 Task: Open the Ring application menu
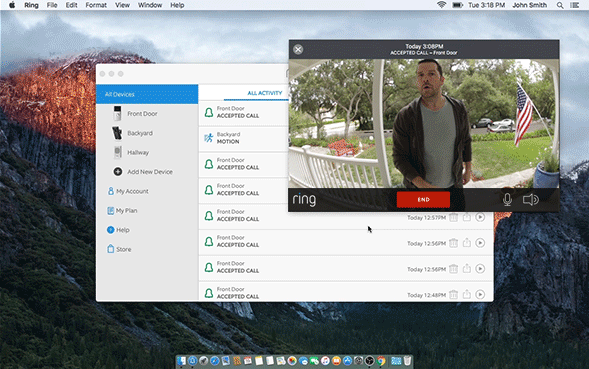31,5
